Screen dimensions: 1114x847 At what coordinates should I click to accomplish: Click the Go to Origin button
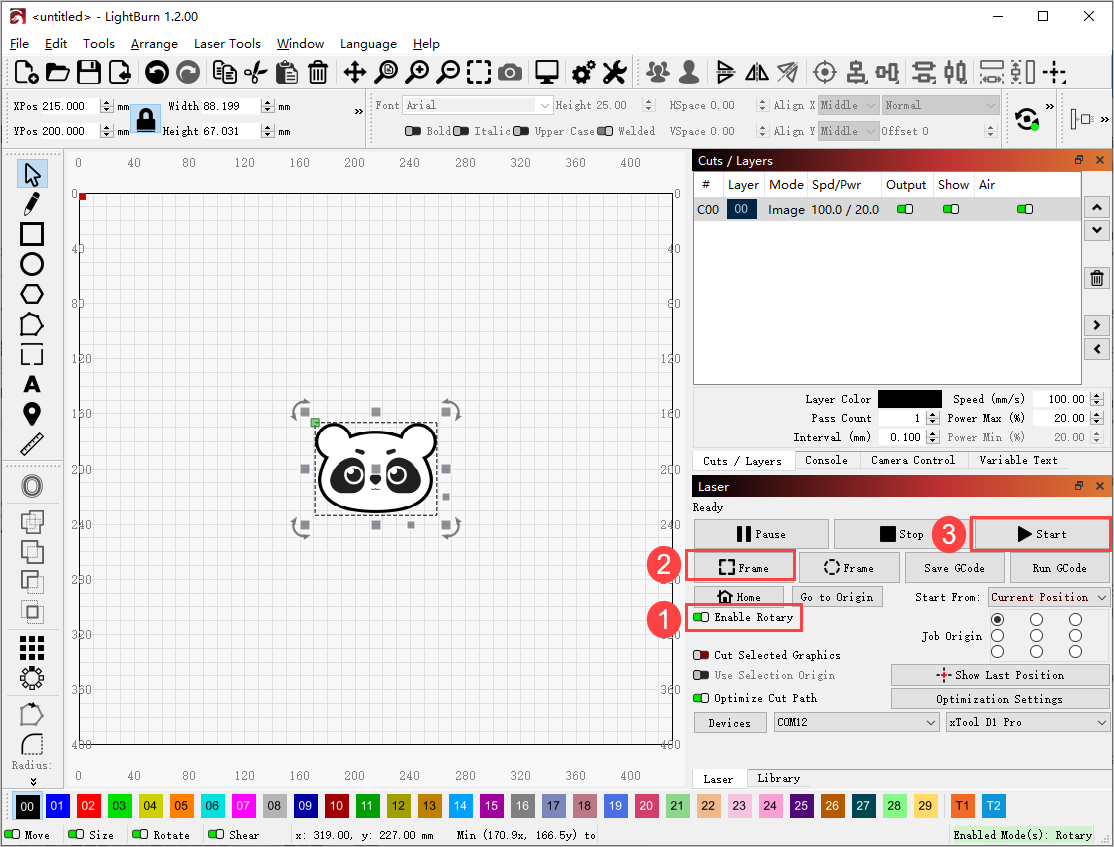coord(836,597)
